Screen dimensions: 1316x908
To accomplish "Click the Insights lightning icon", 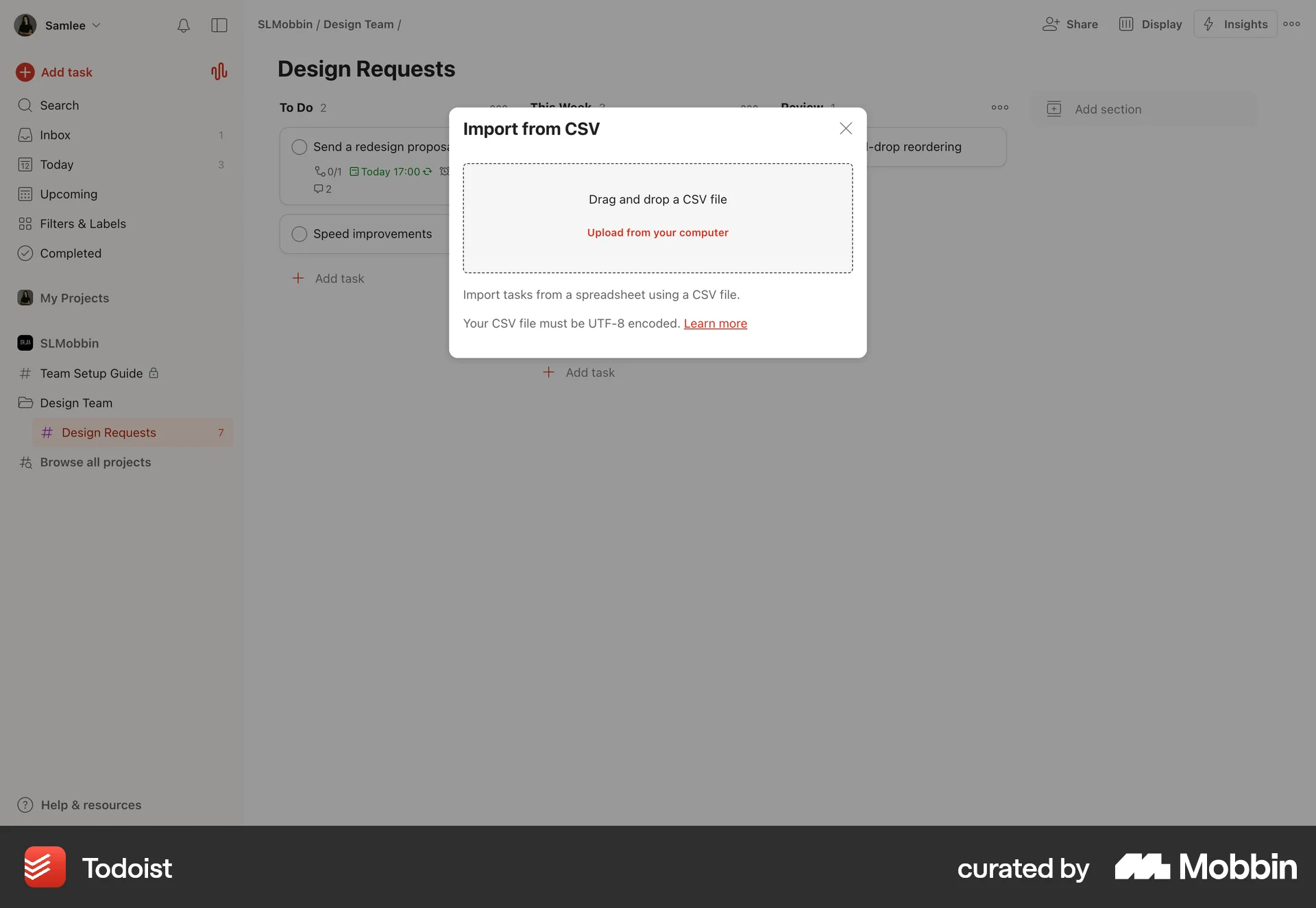I will [1208, 24].
